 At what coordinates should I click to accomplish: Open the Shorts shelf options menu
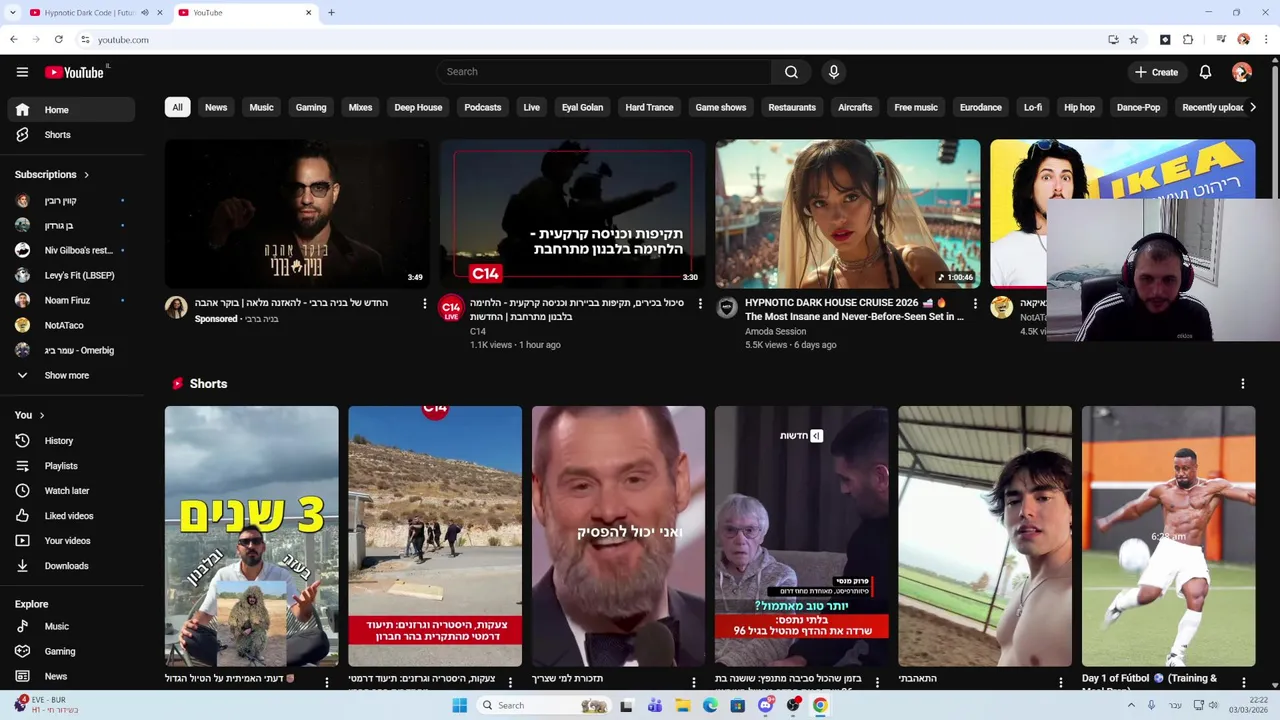pos(1243,384)
